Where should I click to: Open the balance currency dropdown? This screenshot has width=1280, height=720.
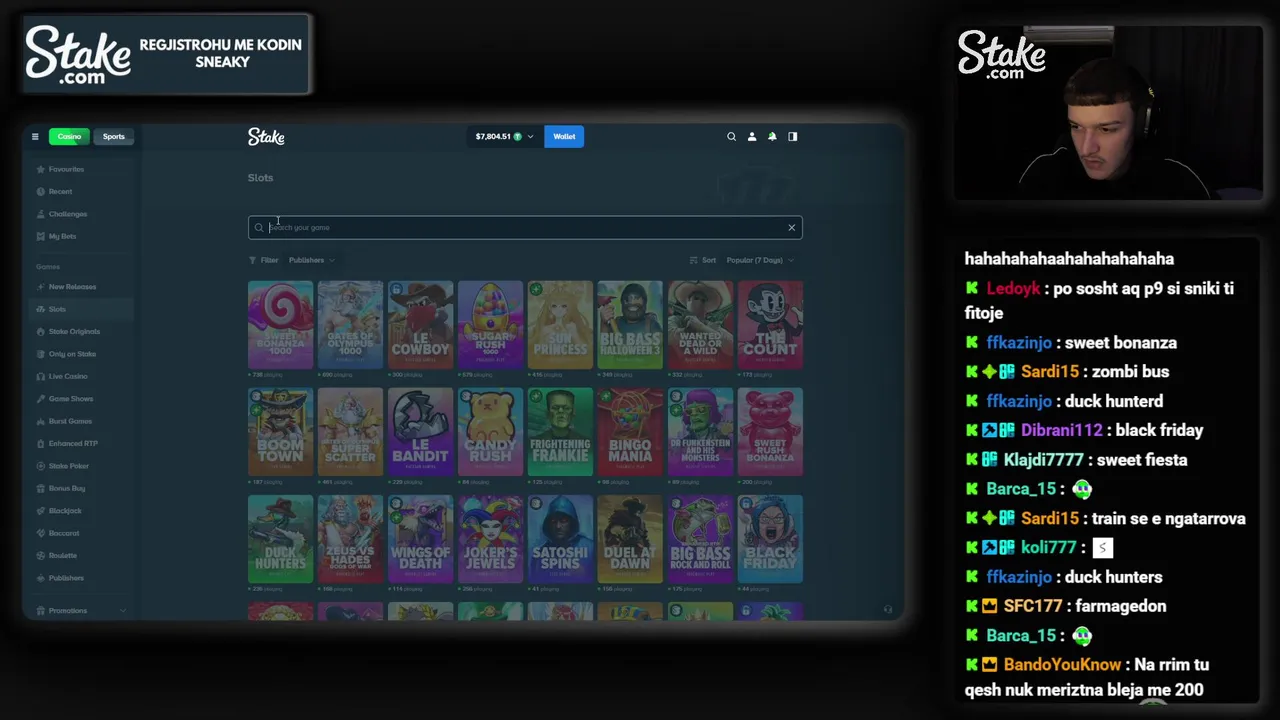click(505, 137)
